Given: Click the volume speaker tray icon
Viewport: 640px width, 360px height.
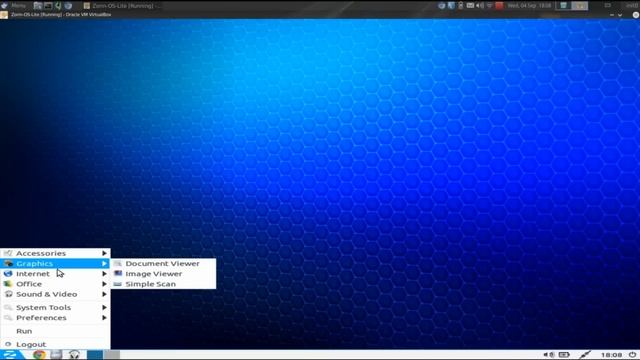Looking at the screenshot, I should click(x=548, y=355).
